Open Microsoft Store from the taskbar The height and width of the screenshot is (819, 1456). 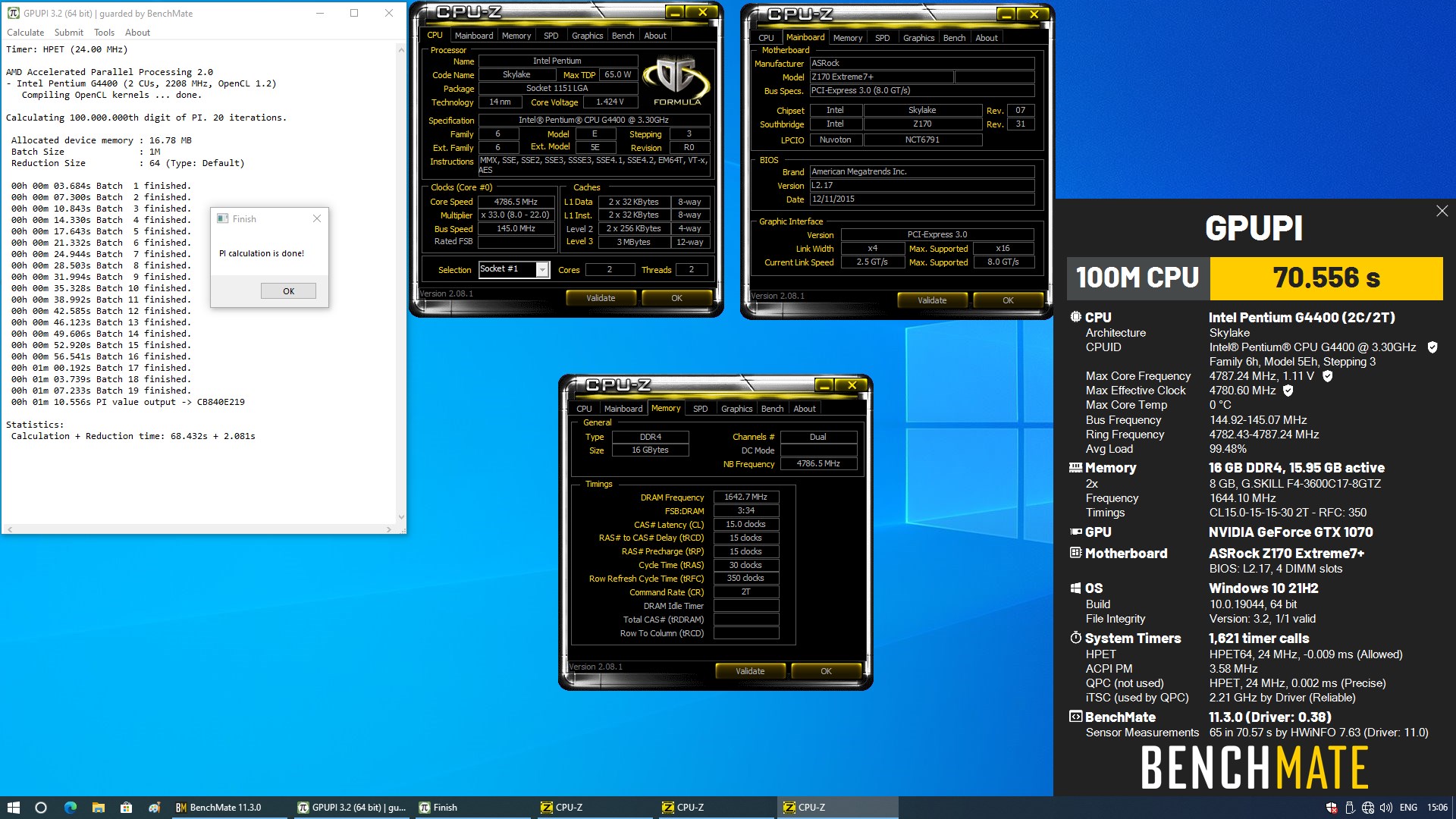(127, 808)
